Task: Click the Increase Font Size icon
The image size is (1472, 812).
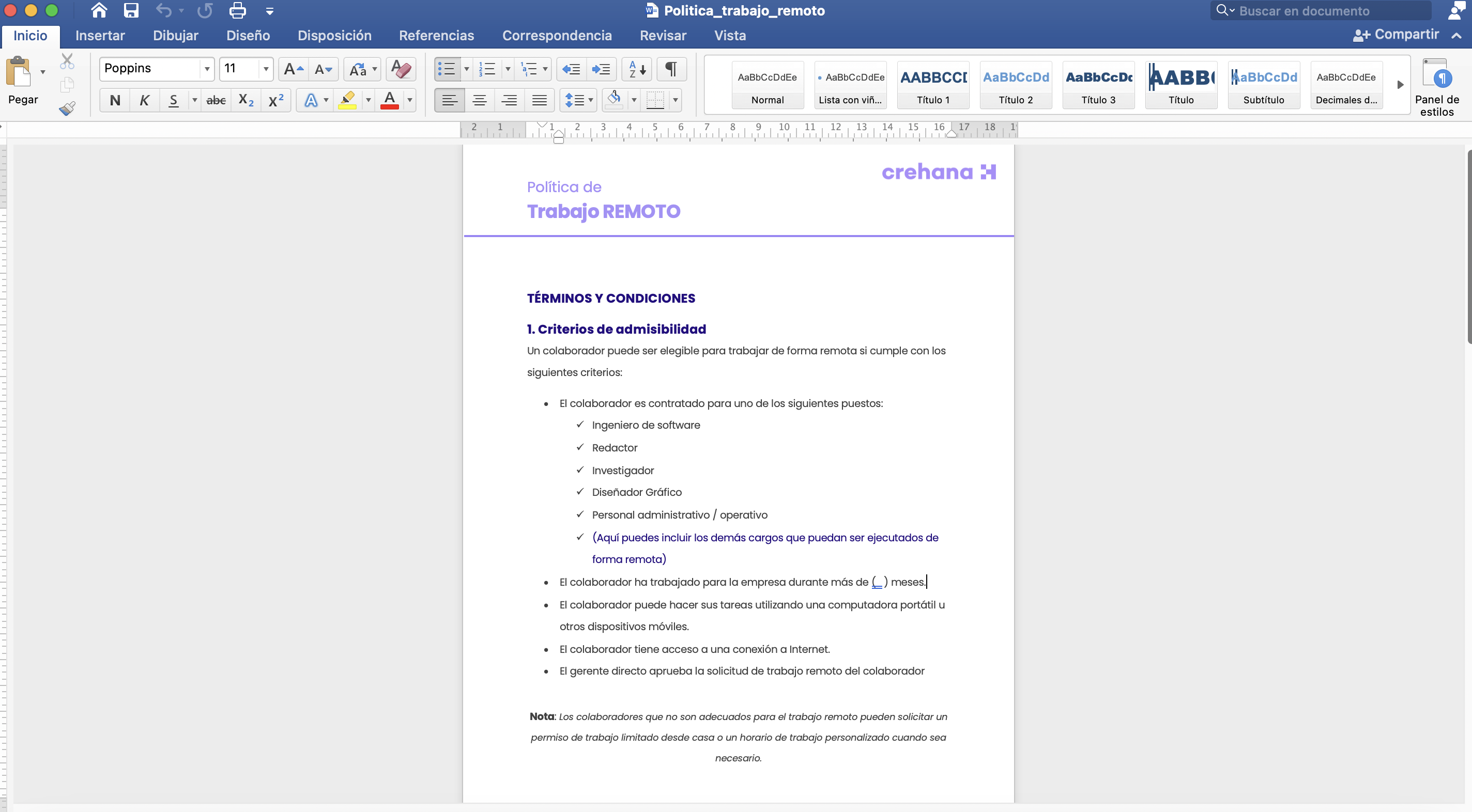Action: coord(293,69)
